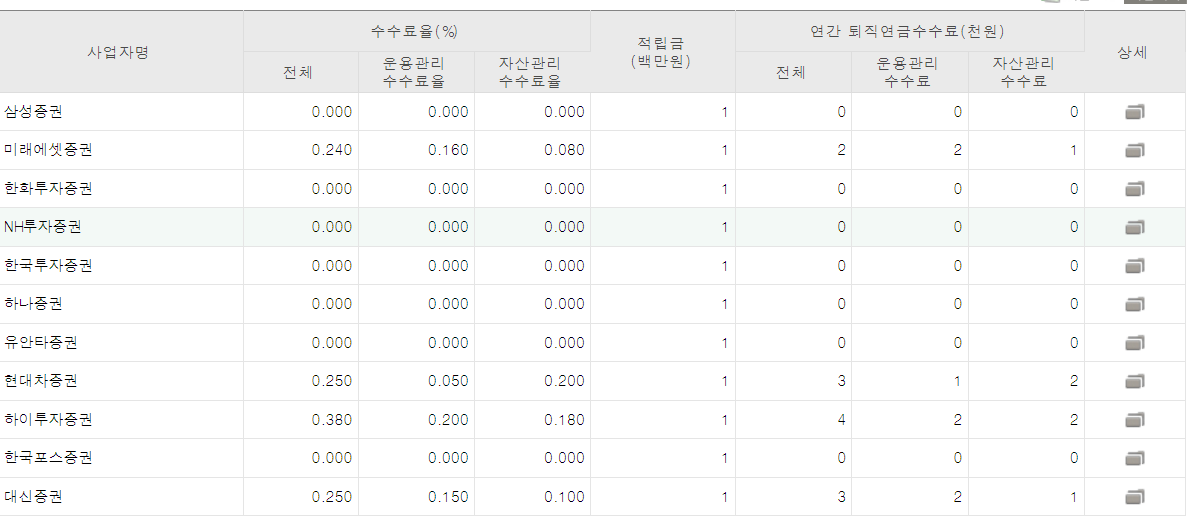1187x525 pixels.
Task: Click total fee rate 0.380 for 하이투자증권
Action: click(332, 420)
